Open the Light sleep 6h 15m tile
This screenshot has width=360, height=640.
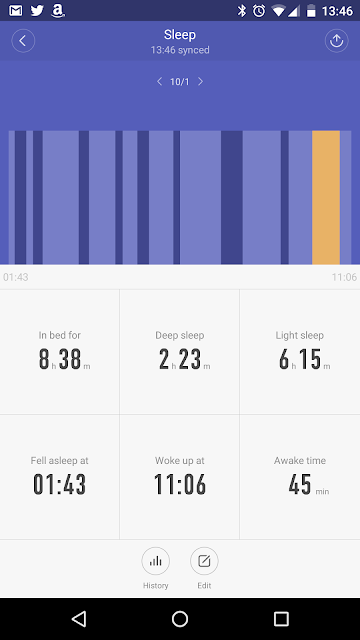click(300, 352)
